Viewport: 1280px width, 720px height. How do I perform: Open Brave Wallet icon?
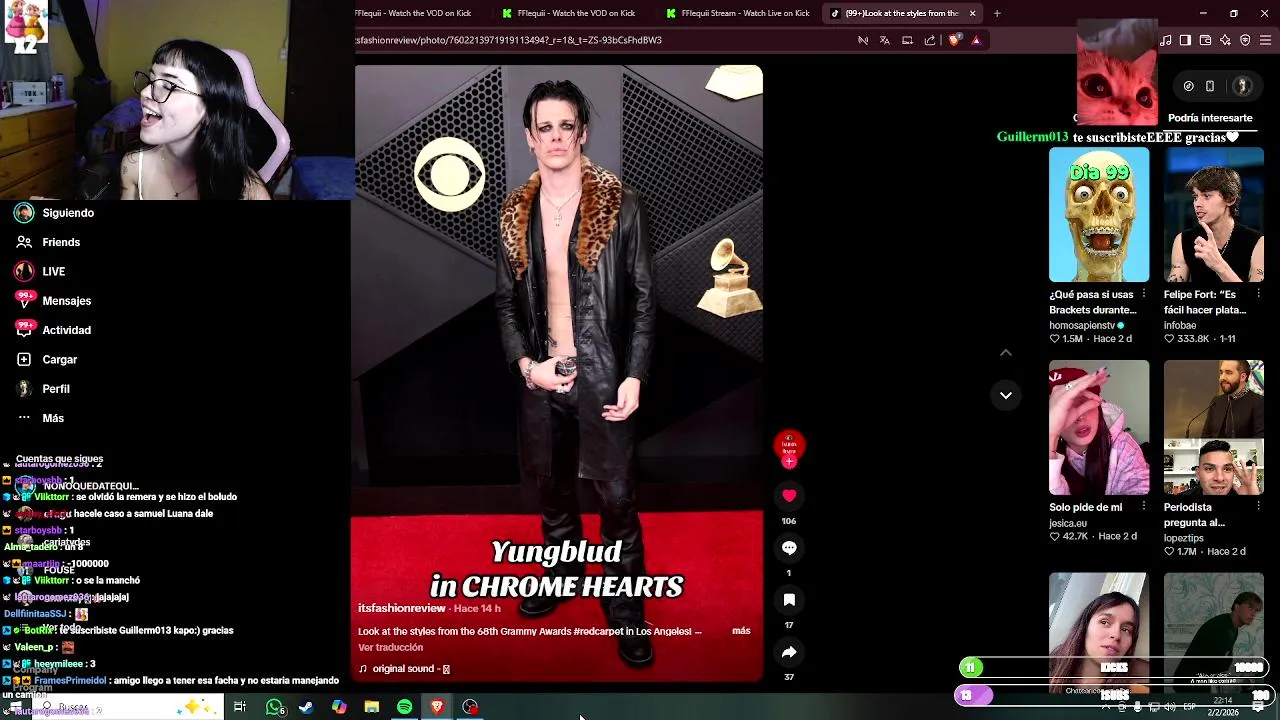point(1205,40)
